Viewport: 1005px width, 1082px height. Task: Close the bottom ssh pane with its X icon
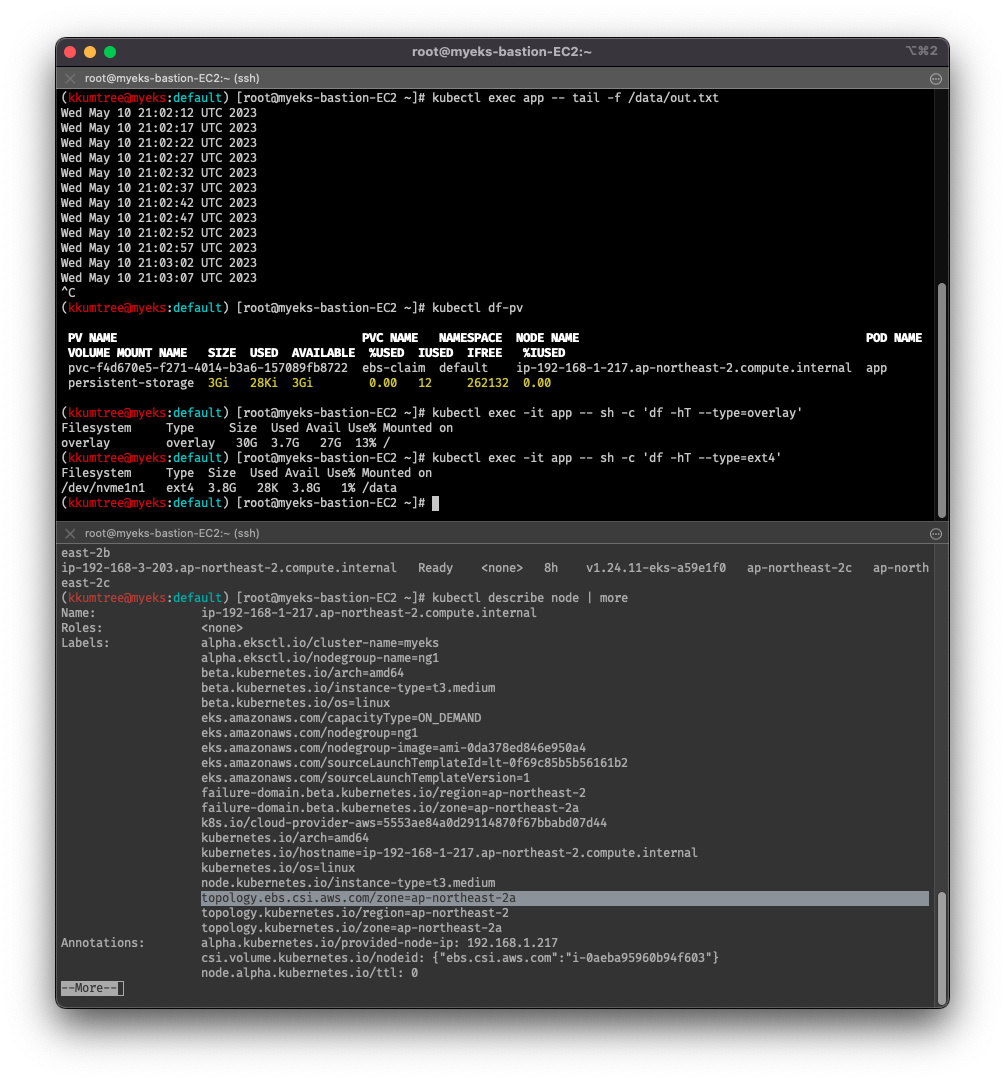[70, 533]
